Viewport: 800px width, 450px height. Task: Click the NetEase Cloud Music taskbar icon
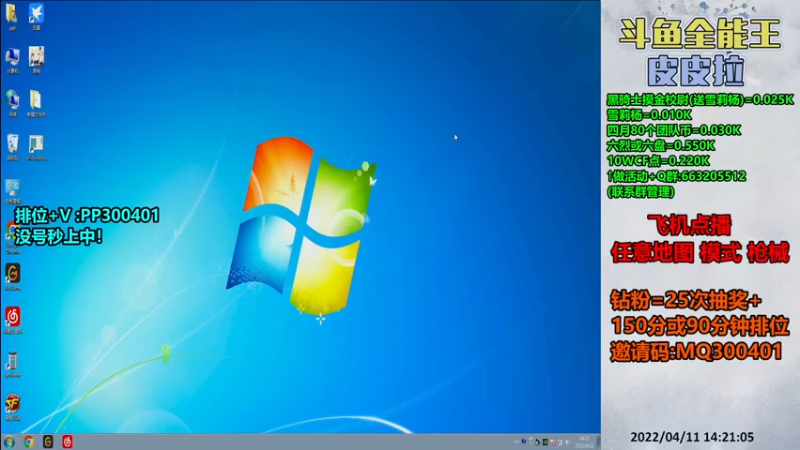coord(67,442)
